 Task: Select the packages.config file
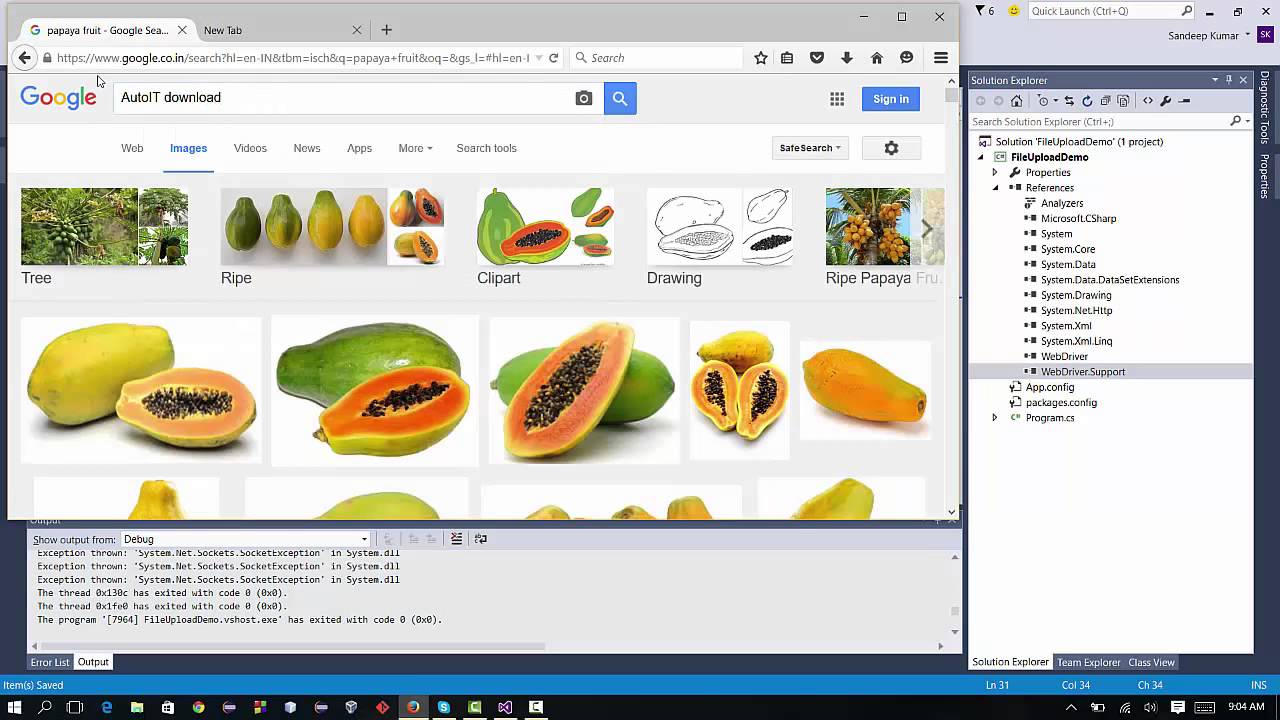[x=1061, y=403]
